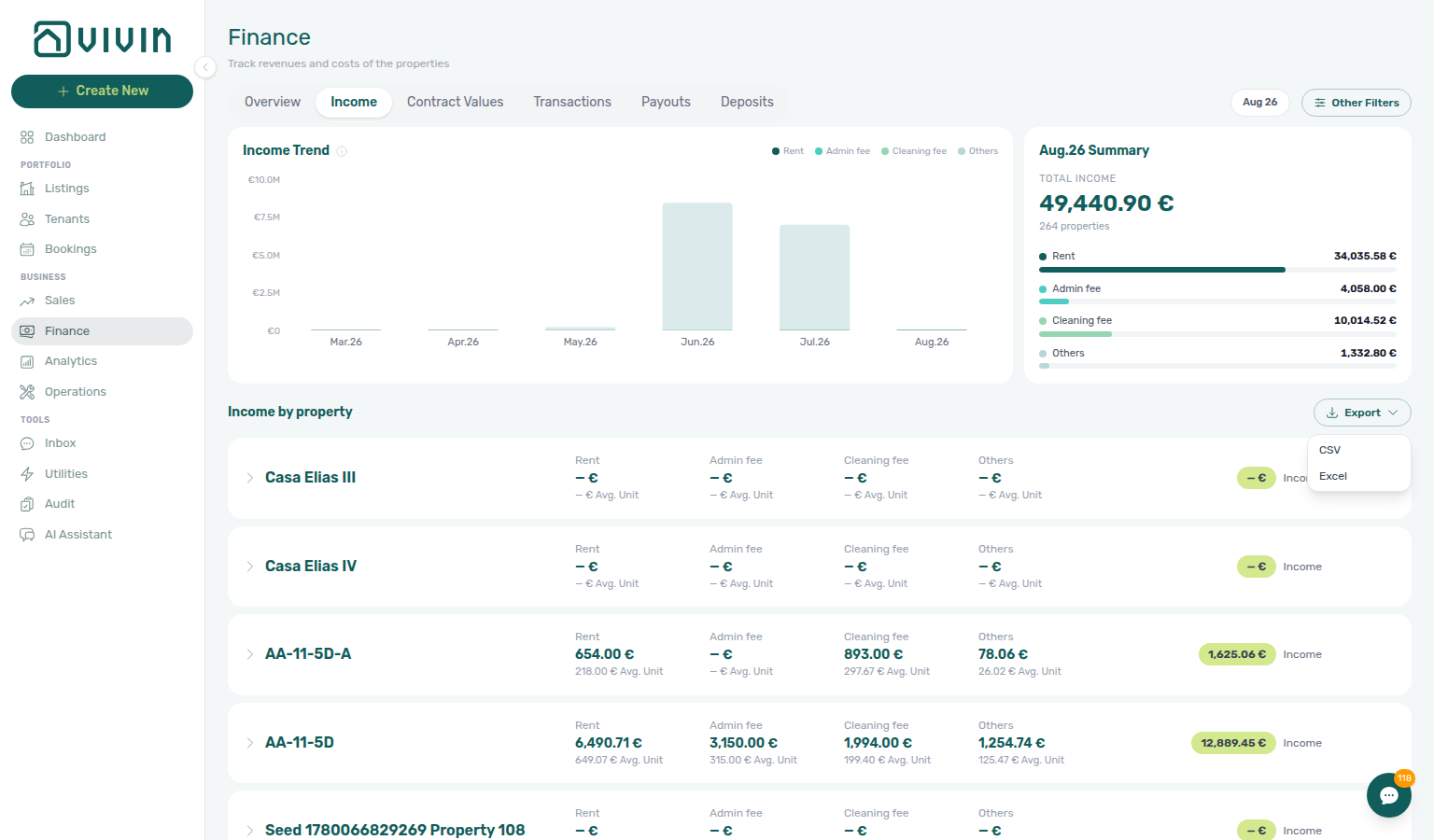Click the Cleaning fee progress bar
The height and width of the screenshot is (840, 1434).
pyautogui.click(x=1217, y=334)
